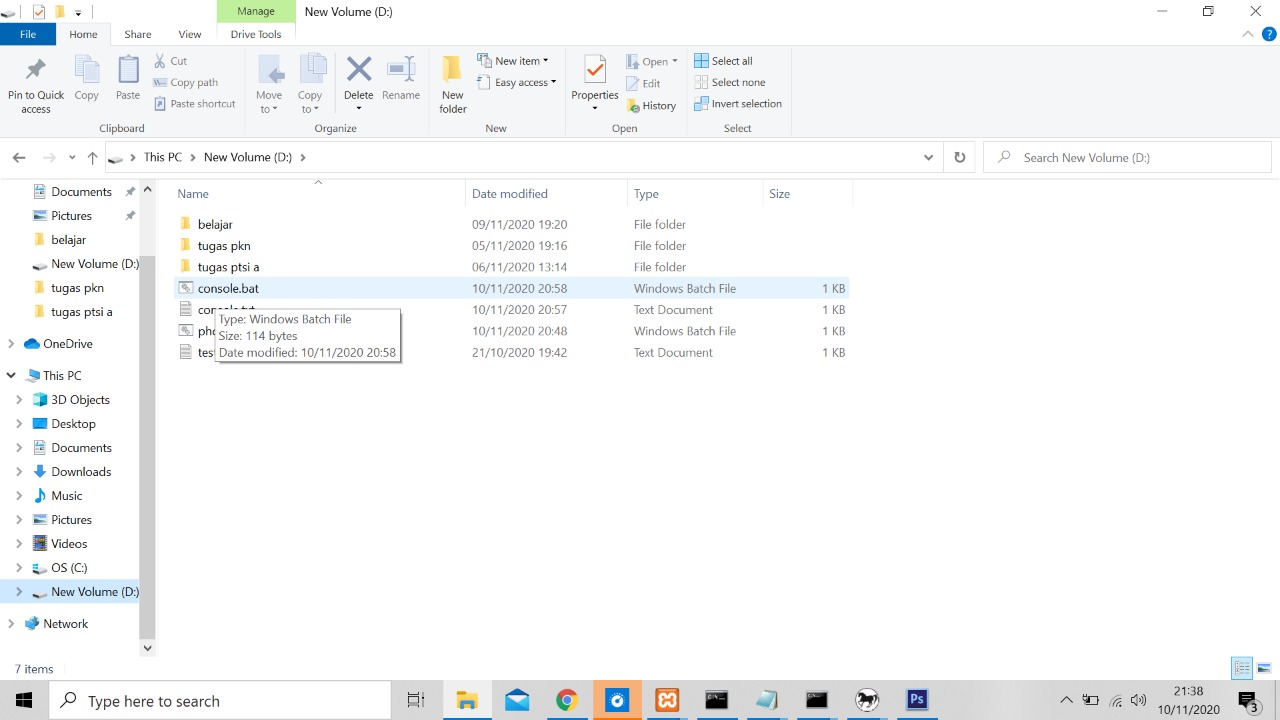Screen dimensions: 1280x720
Task: Open Google Chrome from the taskbar
Action: click(566, 700)
